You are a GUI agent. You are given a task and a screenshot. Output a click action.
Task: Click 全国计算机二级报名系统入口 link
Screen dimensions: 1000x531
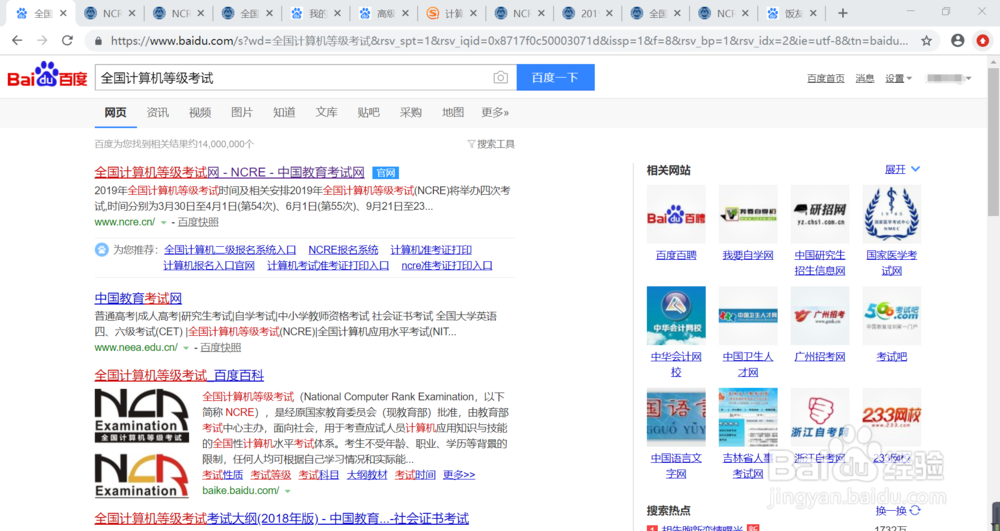[x=230, y=250]
